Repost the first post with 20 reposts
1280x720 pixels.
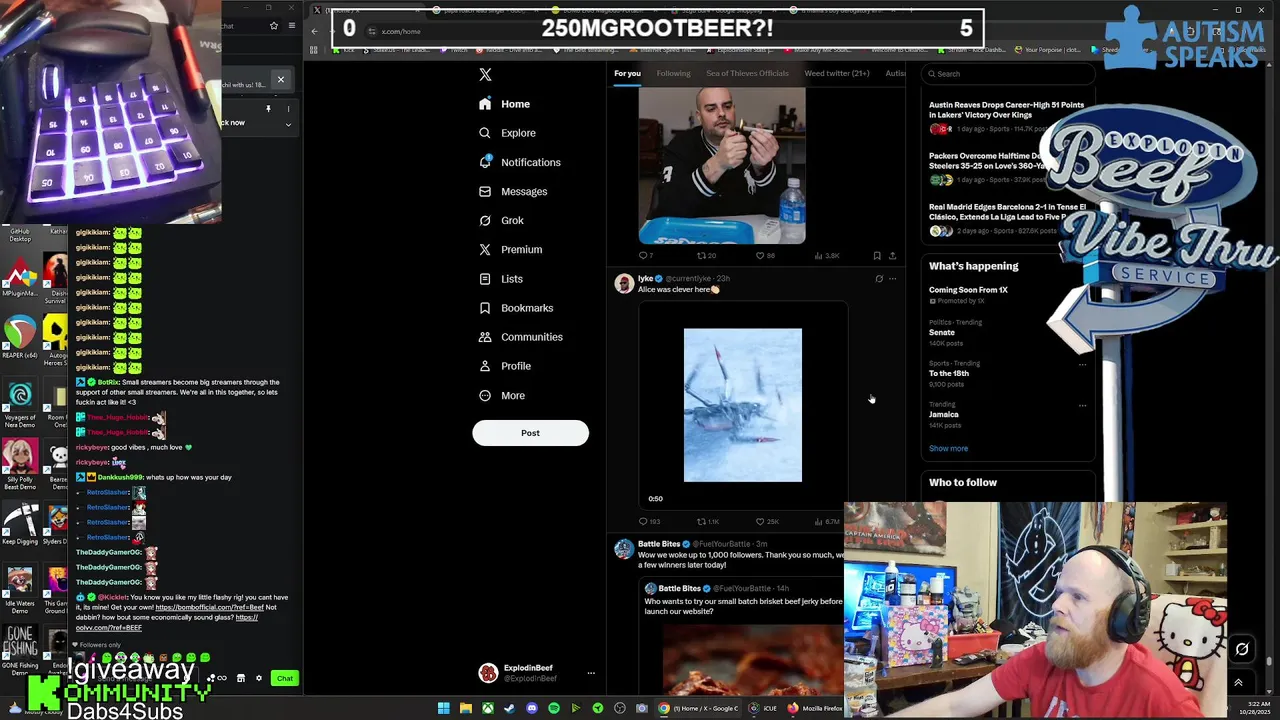click(706, 255)
